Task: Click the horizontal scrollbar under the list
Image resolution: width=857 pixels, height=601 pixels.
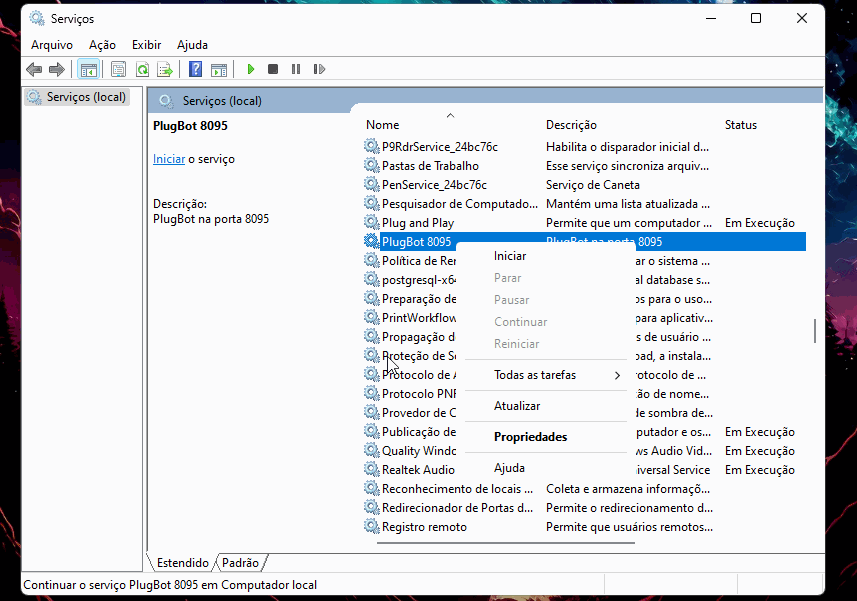Action: pos(506,543)
